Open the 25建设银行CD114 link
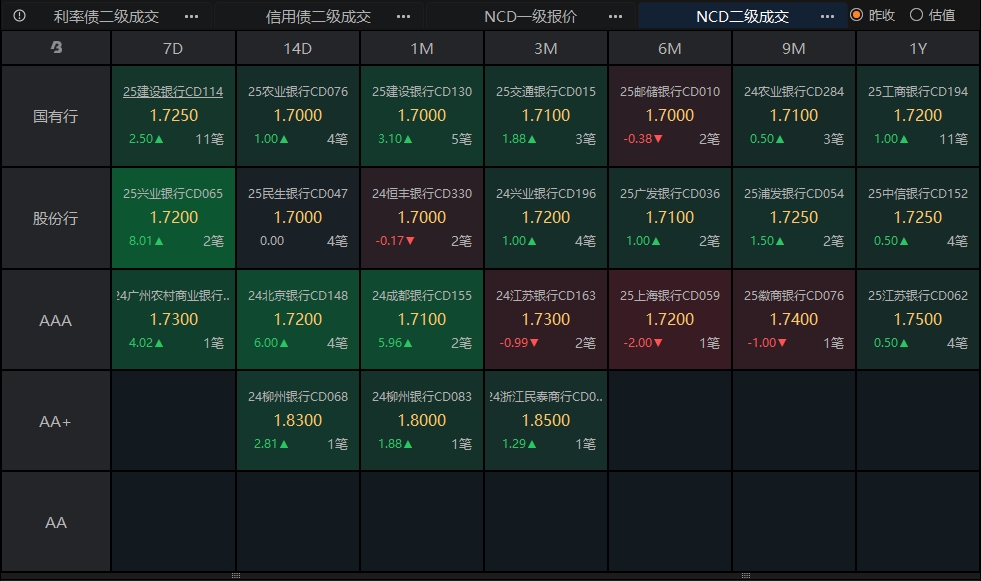This screenshot has width=981, height=581. point(173,91)
